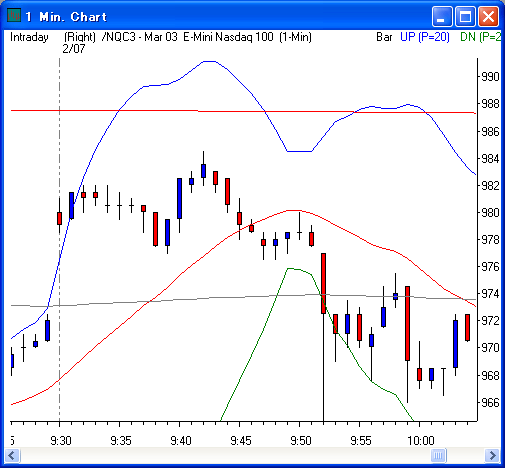The width and height of the screenshot is (505, 468).
Task: Click the /NQC3 E-Mini Nasdaq 100 symbol title
Action: point(207,37)
